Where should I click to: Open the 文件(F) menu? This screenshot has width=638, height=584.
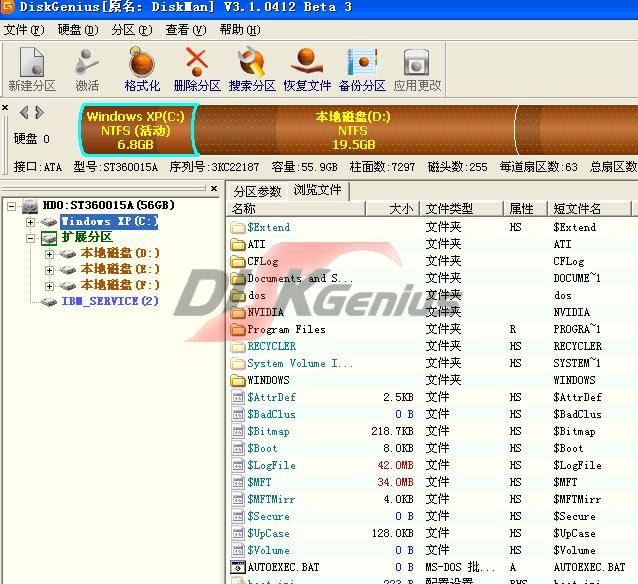[x=24, y=30]
